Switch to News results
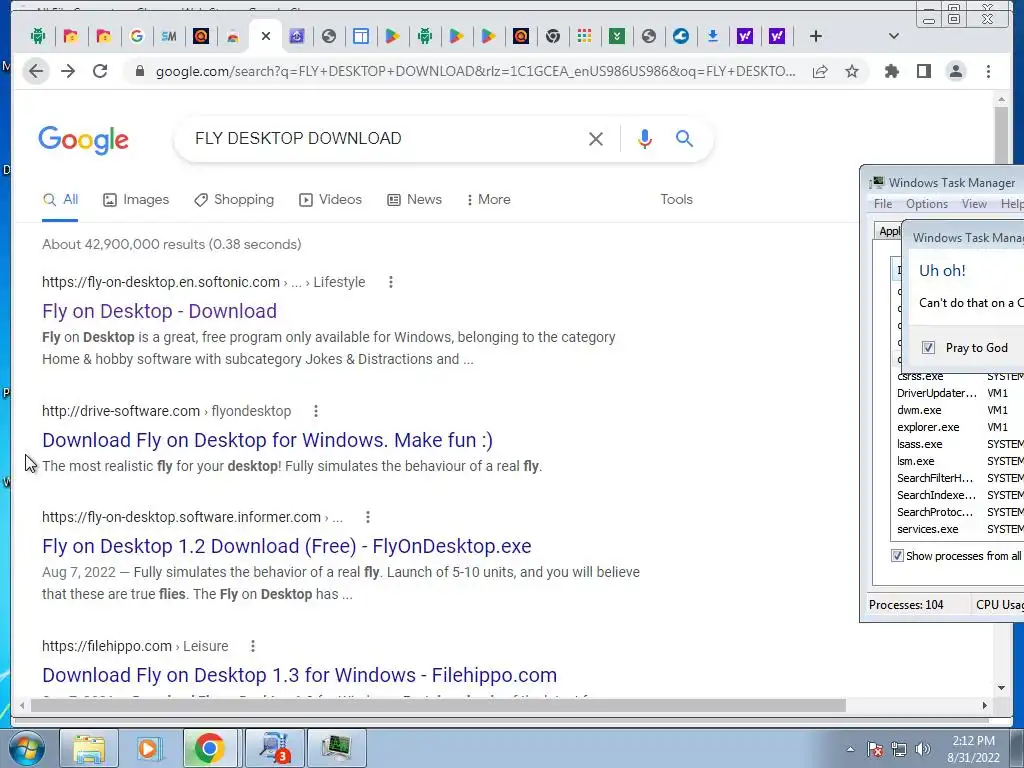This screenshot has width=1024, height=768. coord(415,200)
